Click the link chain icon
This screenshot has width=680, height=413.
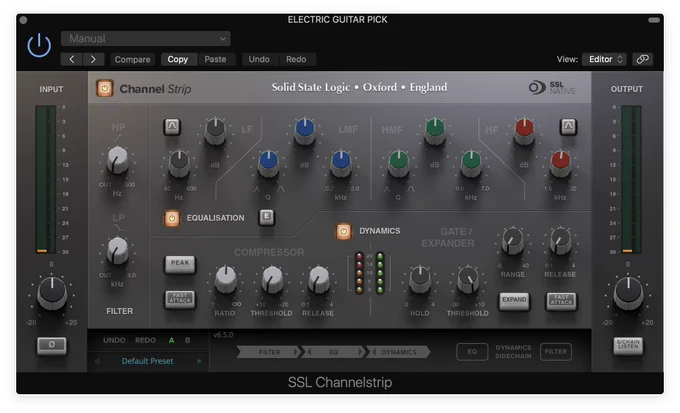point(642,59)
